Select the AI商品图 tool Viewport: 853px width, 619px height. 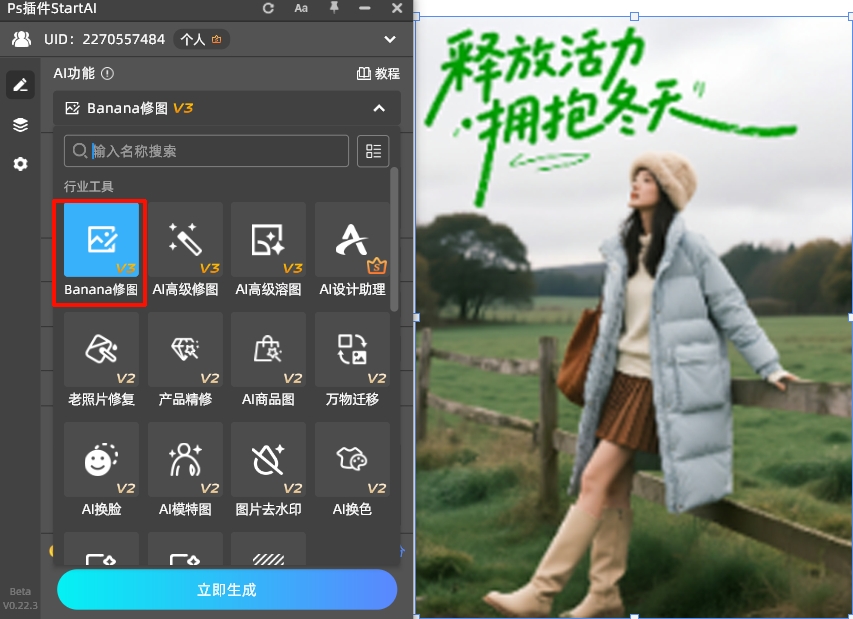coord(268,350)
